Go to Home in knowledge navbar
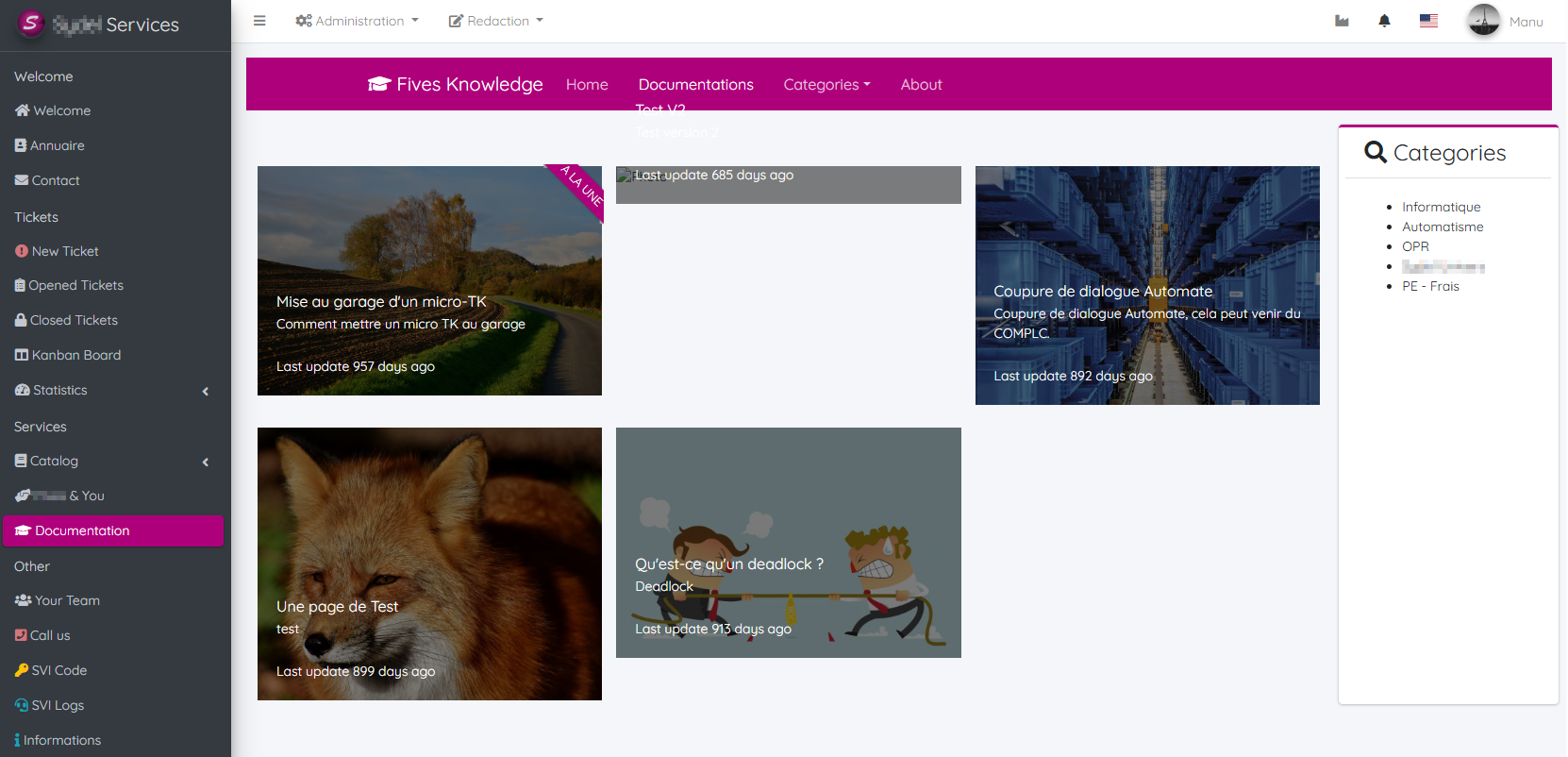This screenshot has width=1568, height=757. (x=587, y=84)
